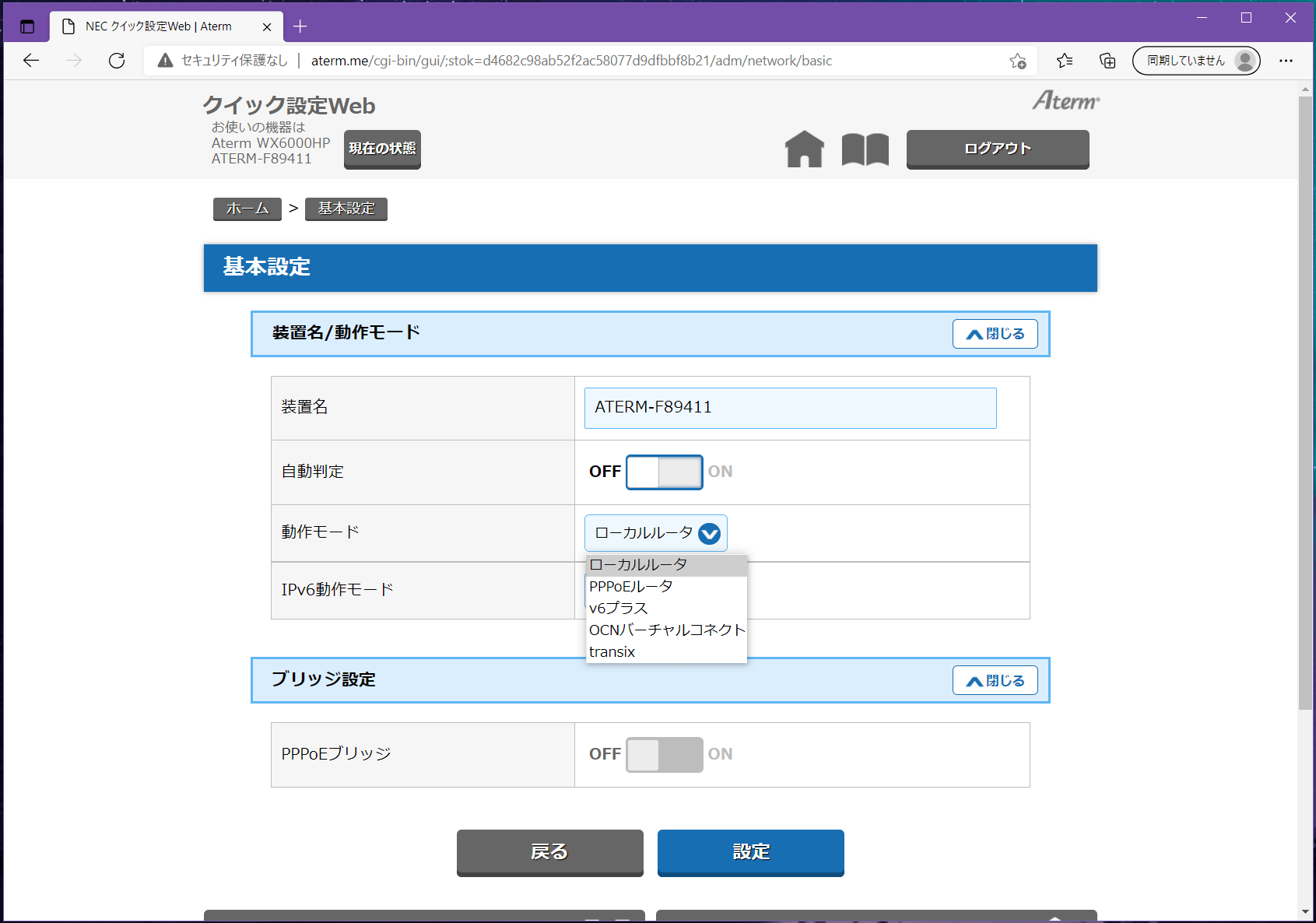Screen dimensions: 1316x923
Task: Click the 戻る button
Action: 550,852
